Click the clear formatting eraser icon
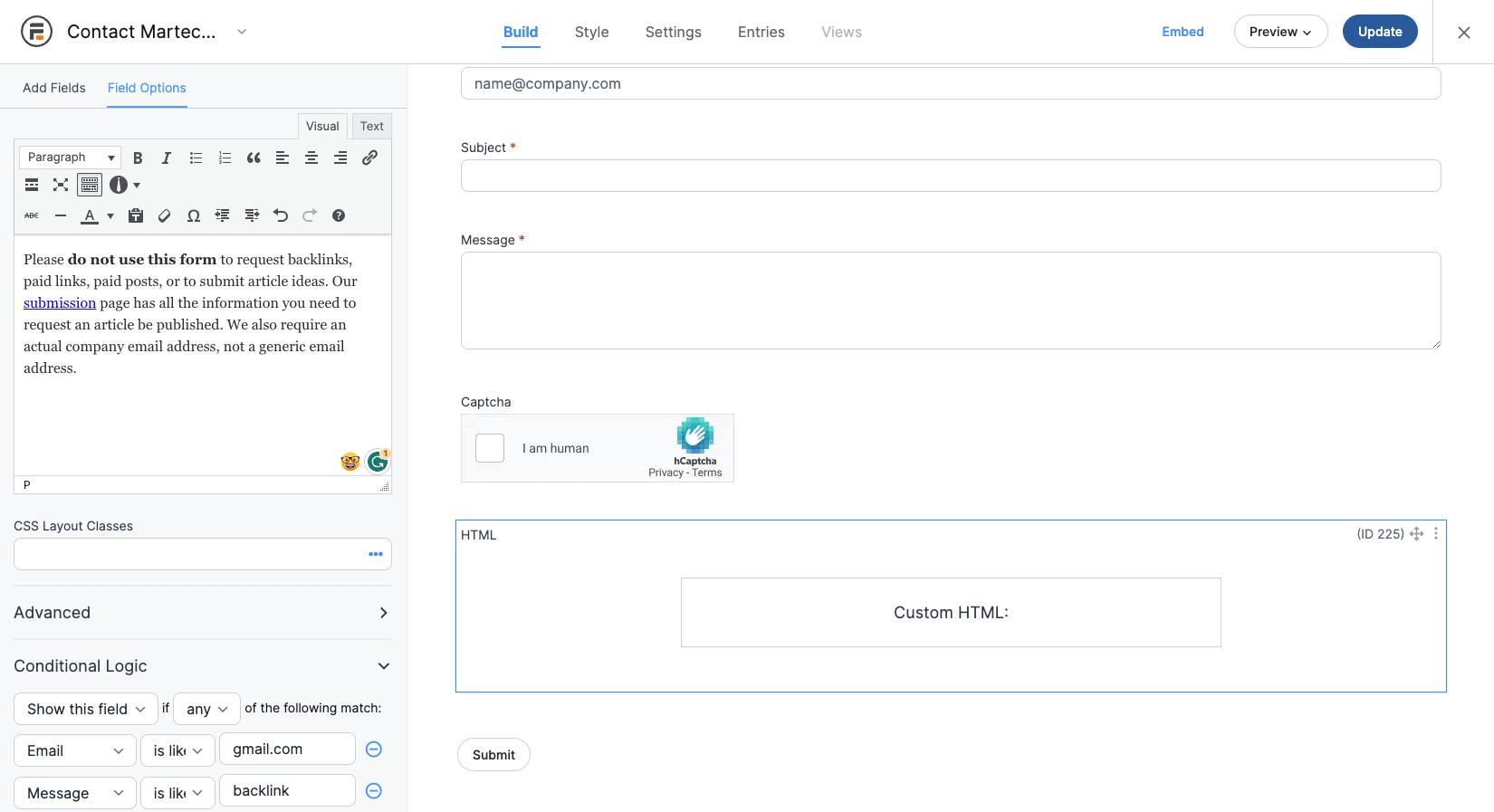Viewport: 1494px width, 812px height. click(x=164, y=215)
